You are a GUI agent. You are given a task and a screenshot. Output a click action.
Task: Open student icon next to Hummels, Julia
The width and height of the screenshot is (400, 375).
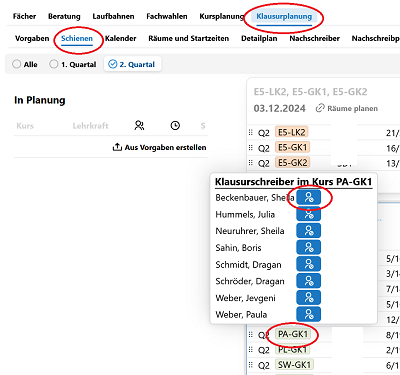click(x=308, y=214)
